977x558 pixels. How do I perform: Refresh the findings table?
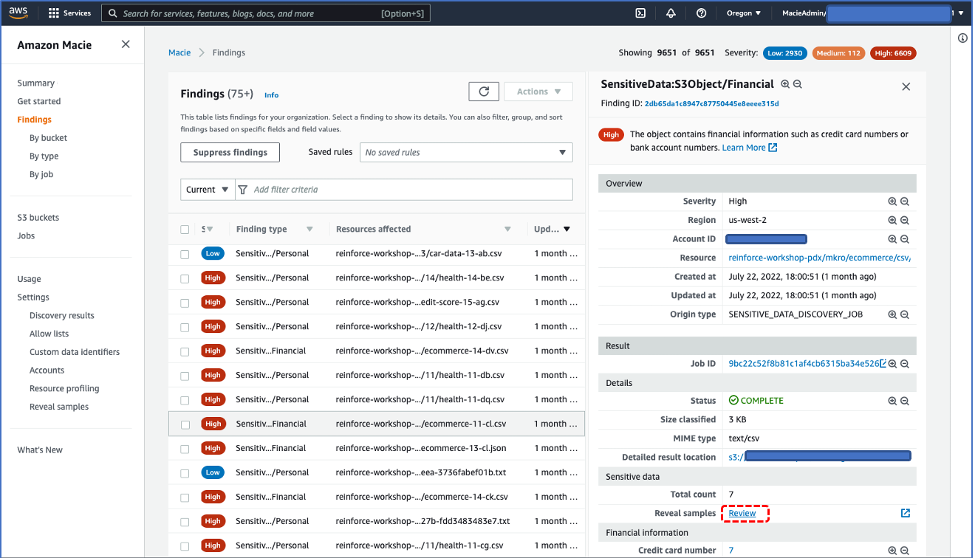483,92
